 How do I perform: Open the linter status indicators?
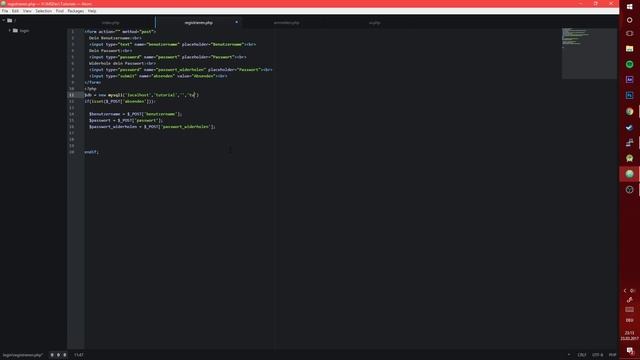pyautogui.click(x=58, y=355)
